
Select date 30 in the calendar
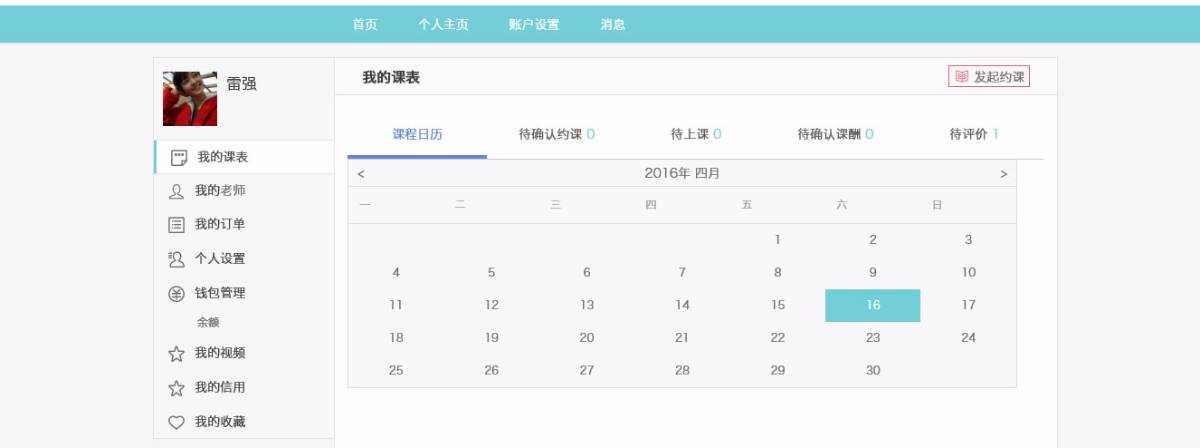(873, 370)
